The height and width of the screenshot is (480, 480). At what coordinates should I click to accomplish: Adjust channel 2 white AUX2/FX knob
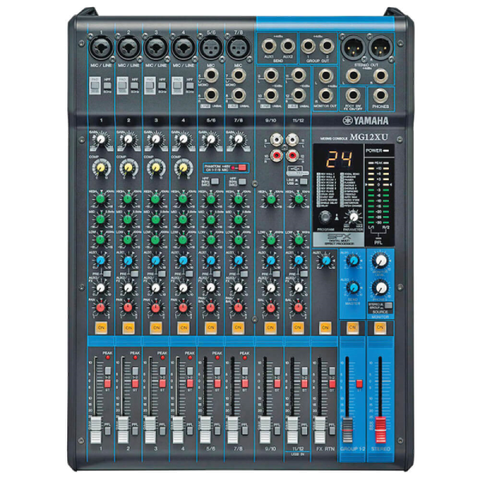point(128,288)
